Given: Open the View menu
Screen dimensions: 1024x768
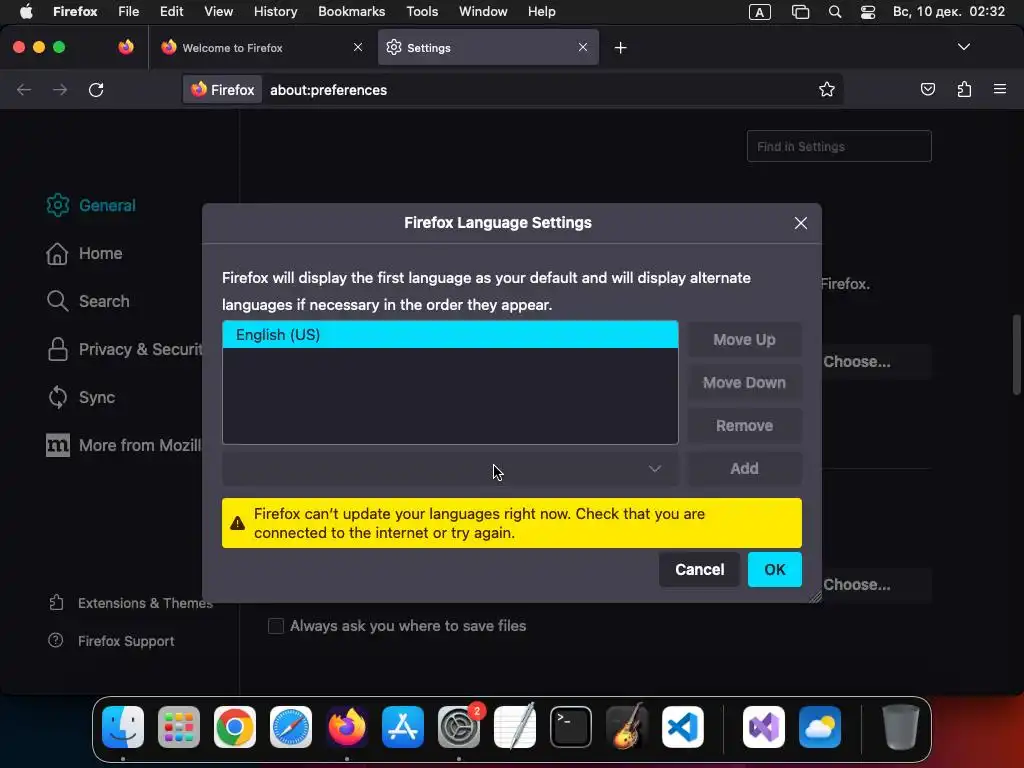Looking at the screenshot, I should coord(218,12).
